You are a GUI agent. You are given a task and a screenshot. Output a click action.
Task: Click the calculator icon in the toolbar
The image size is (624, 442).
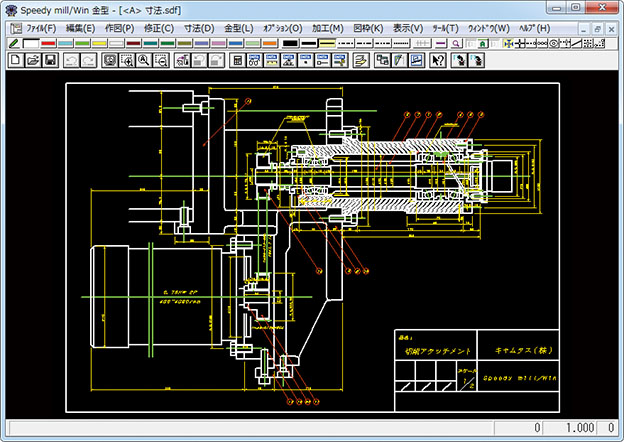[237, 60]
